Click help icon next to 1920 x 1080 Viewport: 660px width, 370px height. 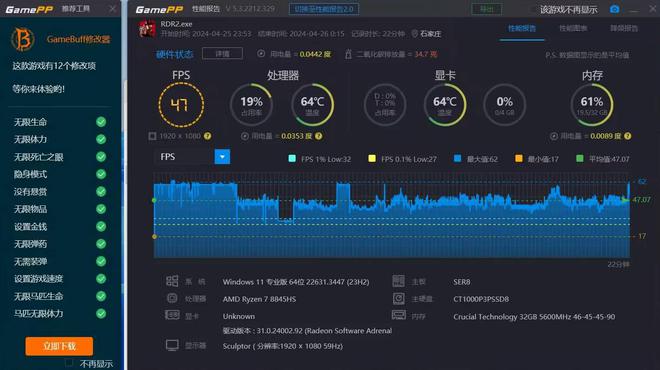coord(208,136)
